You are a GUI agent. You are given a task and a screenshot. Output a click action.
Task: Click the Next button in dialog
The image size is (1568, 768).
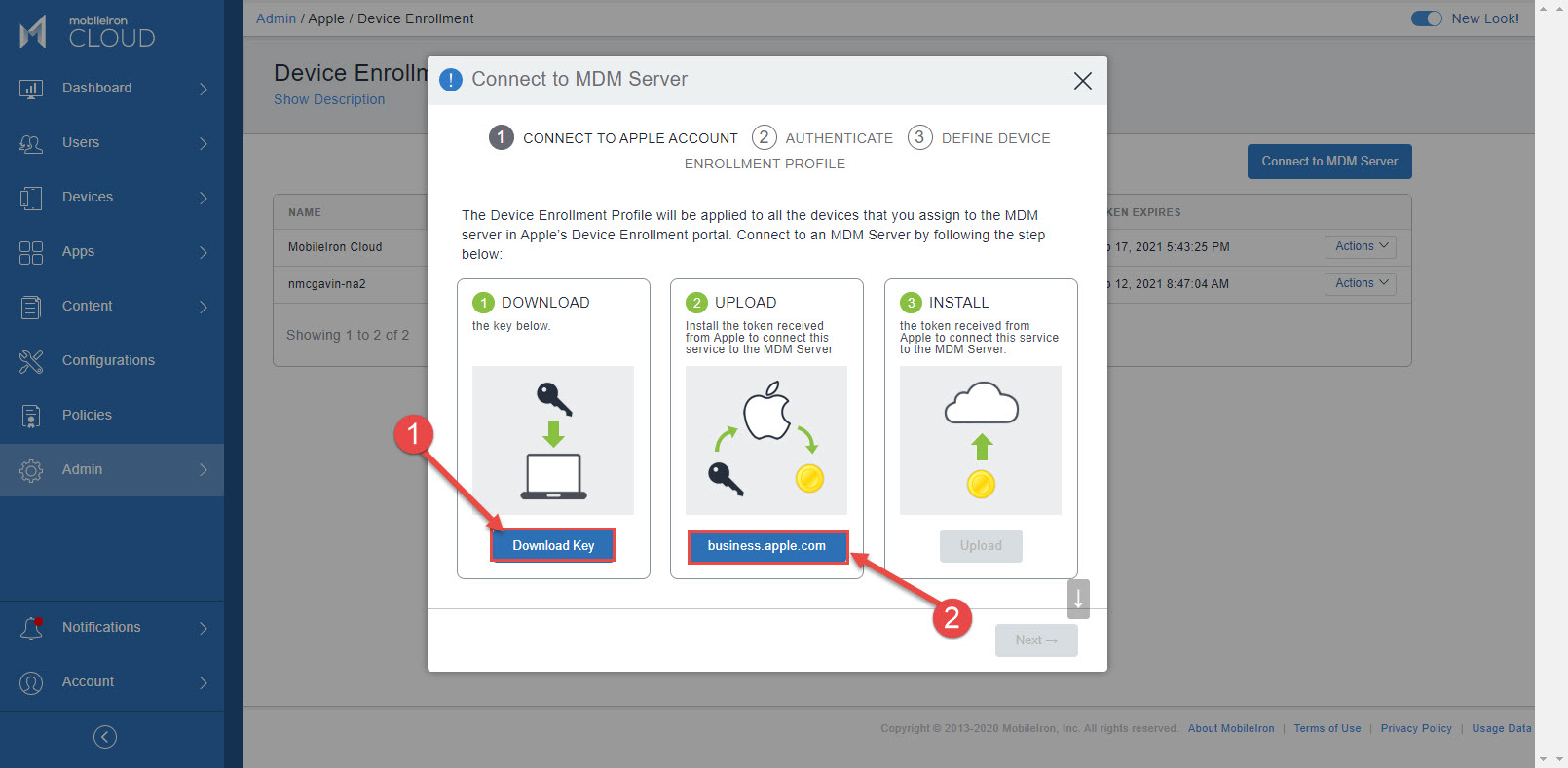point(1036,640)
